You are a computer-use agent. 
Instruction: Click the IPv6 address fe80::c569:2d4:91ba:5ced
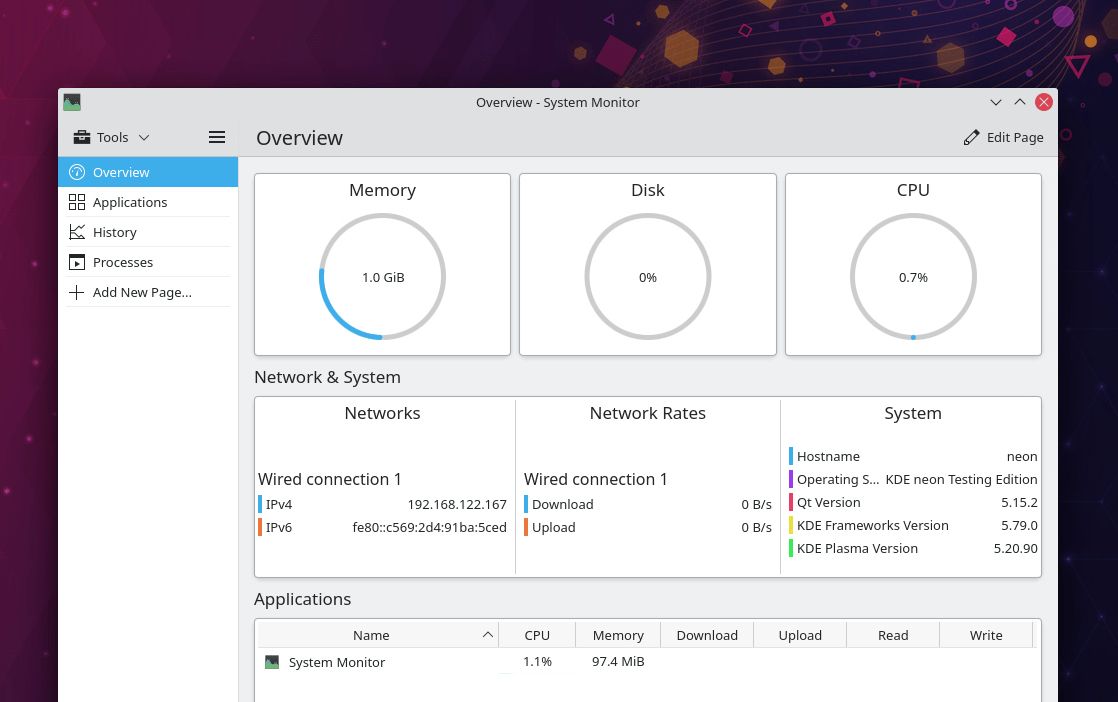coord(429,527)
